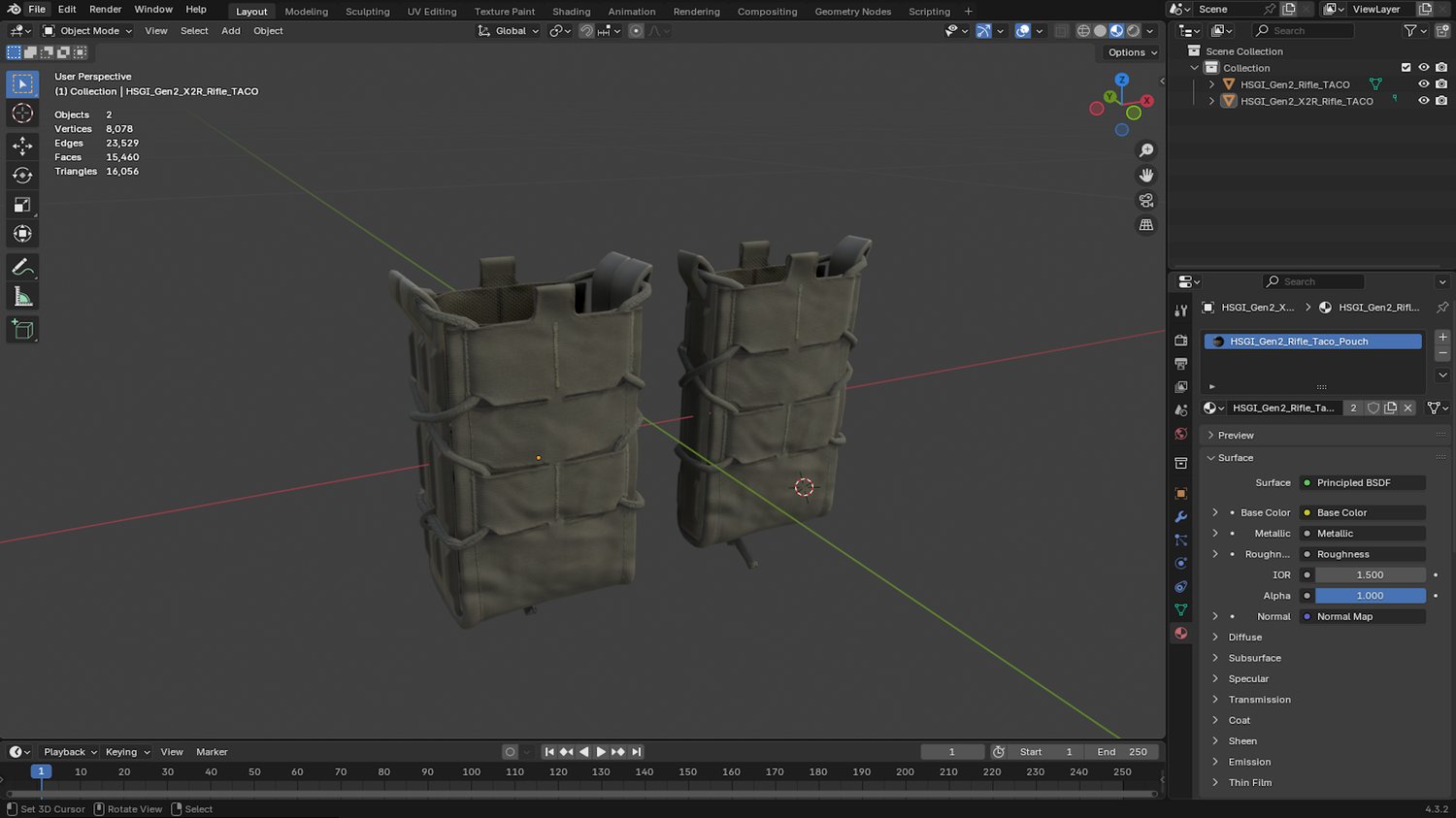Screen dimensions: 1456x818
Task: Select the Measure ruler tool
Action: [x=22, y=297]
